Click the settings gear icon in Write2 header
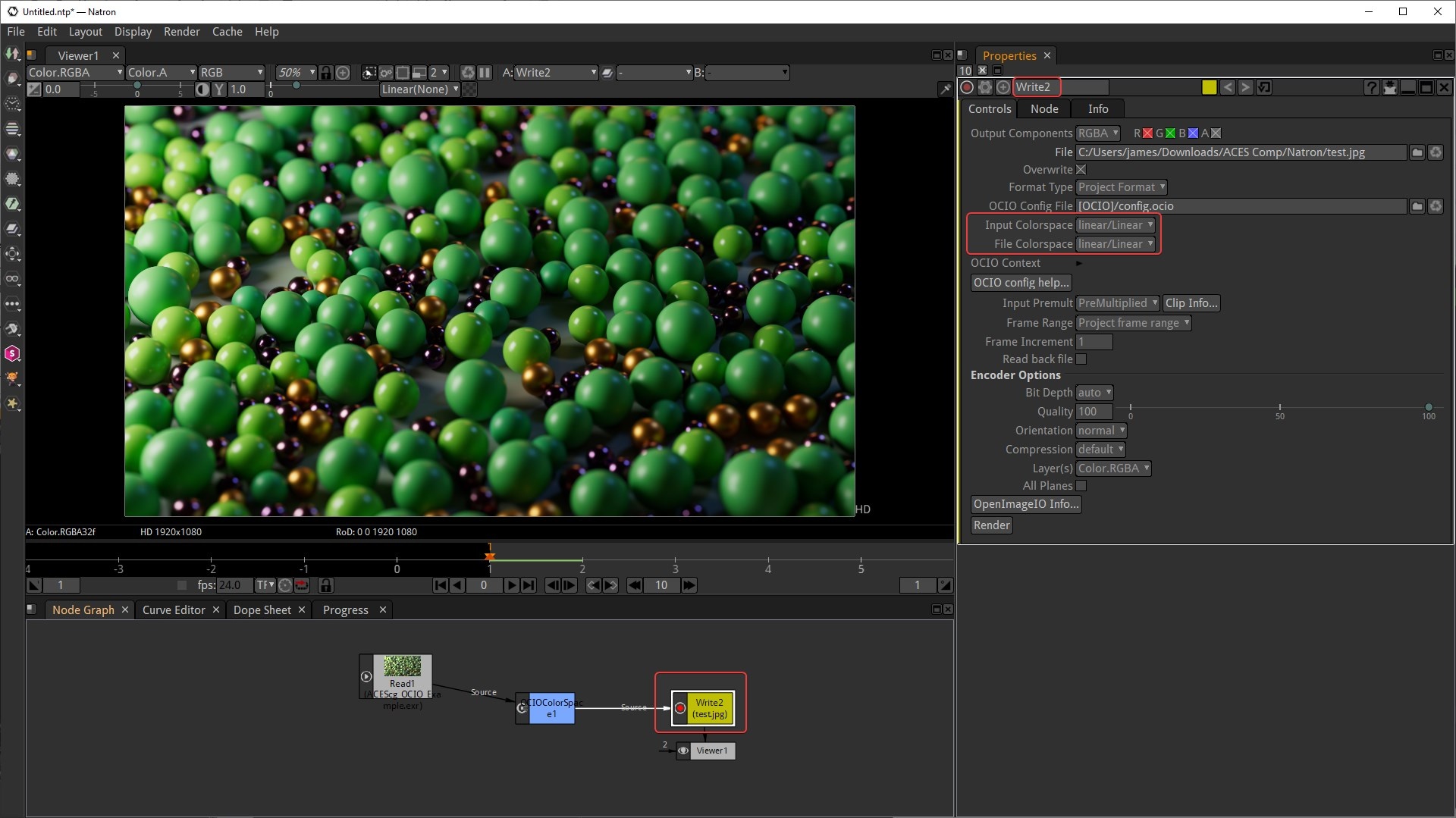Viewport: 1456px width, 818px height. pos(985,87)
